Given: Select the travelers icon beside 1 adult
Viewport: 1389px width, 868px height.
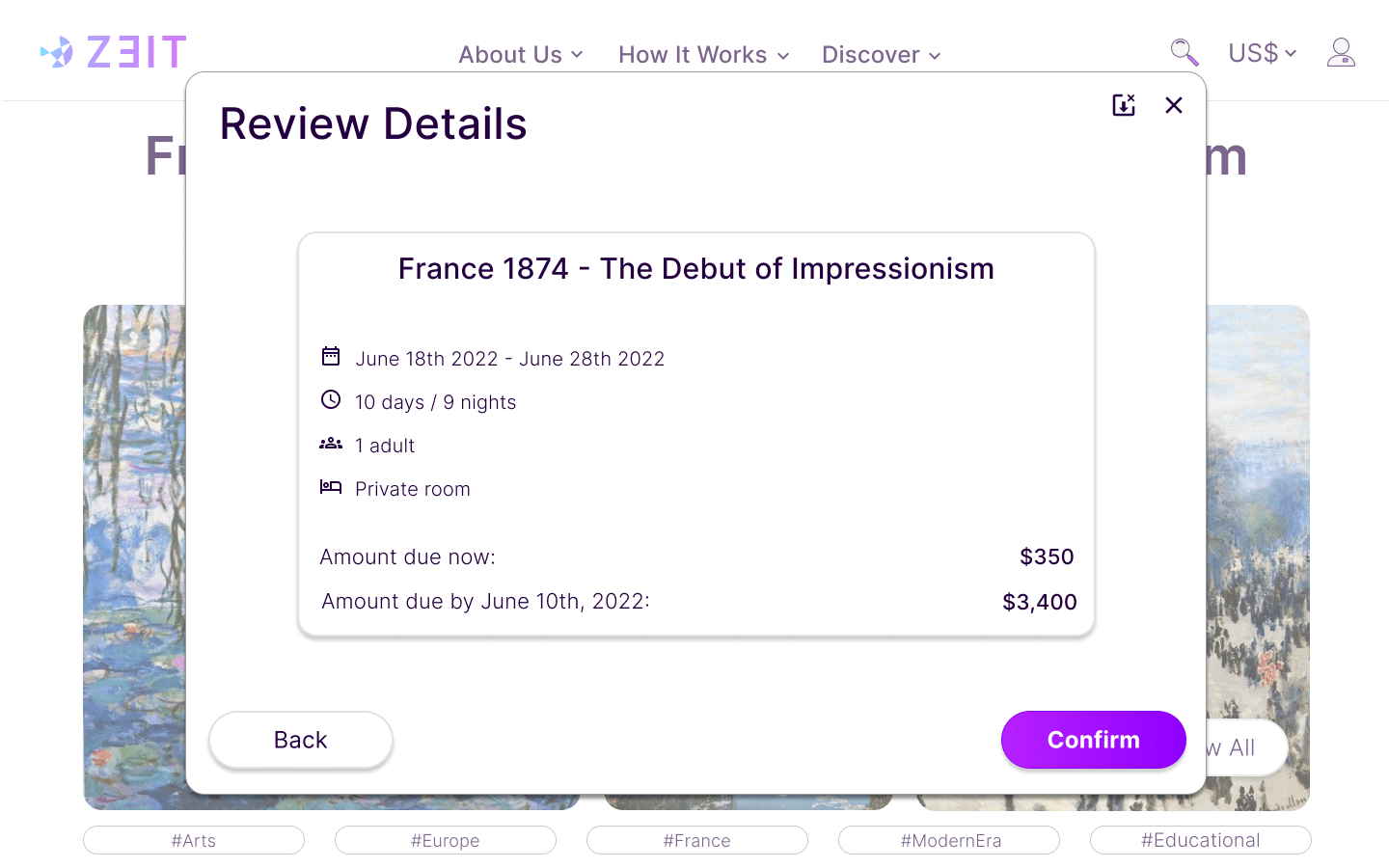Looking at the screenshot, I should tap(331, 443).
